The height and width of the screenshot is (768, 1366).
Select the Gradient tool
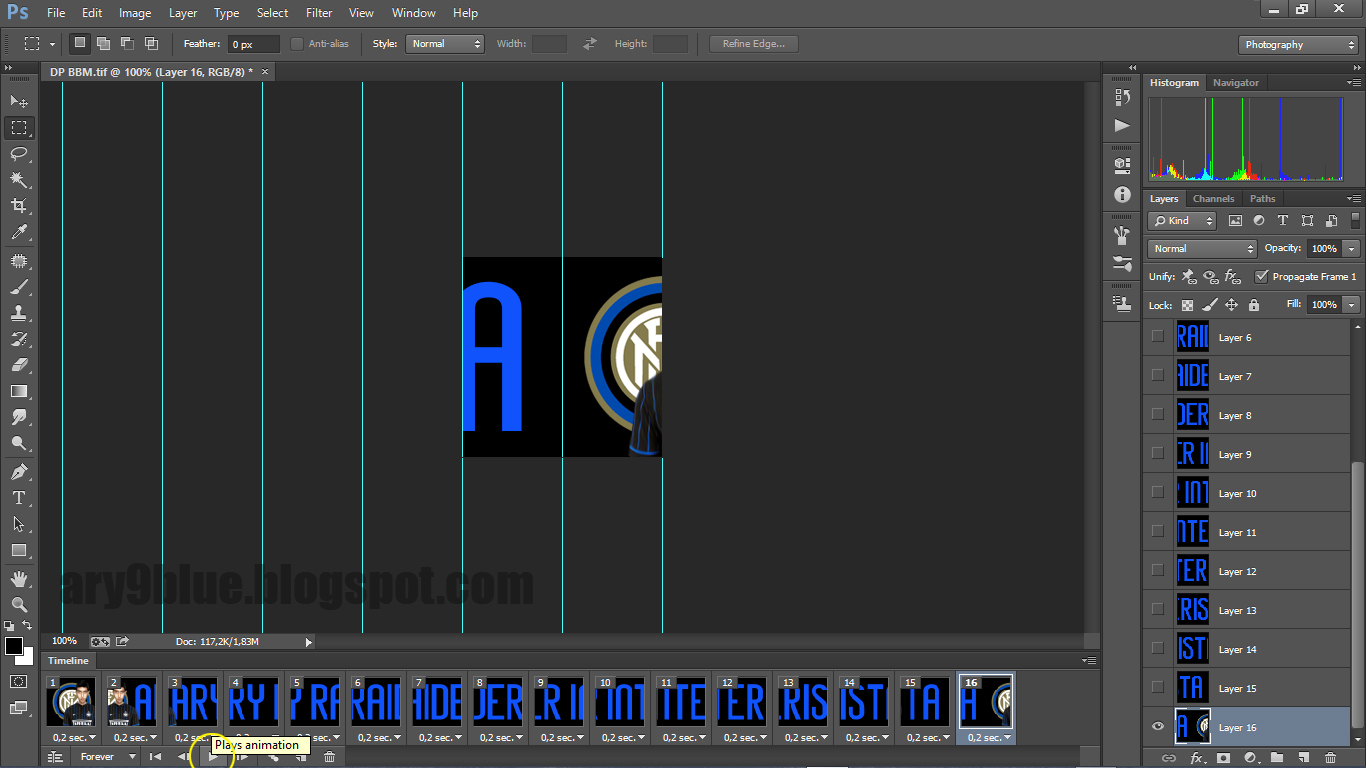19,391
